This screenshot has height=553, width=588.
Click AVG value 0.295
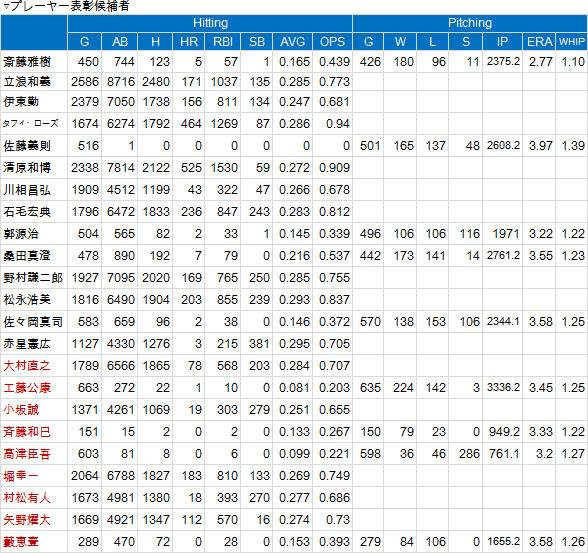coord(294,344)
